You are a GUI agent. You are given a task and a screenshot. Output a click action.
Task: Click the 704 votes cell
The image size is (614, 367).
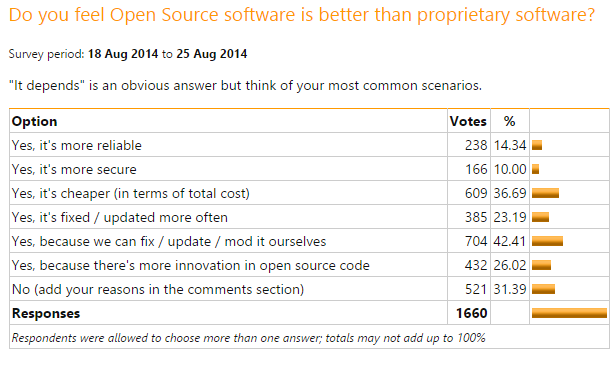coord(476,241)
